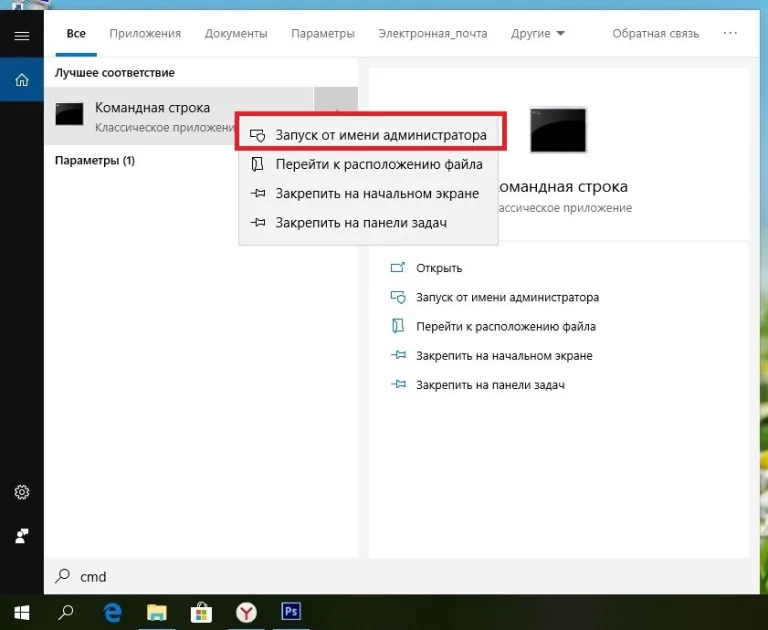Screen dimensions: 768x630
Task: Switch to the Параметры tab
Action: [x=323, y=33]
